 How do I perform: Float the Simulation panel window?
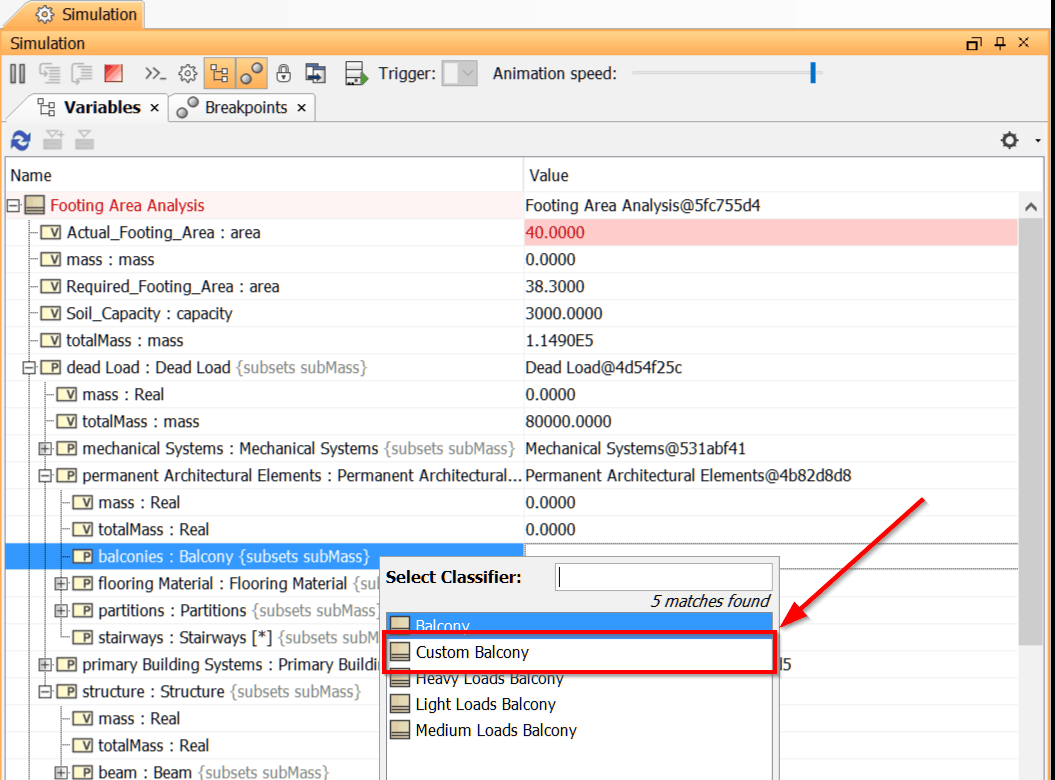pyautogui.click(x=973, y=43)
